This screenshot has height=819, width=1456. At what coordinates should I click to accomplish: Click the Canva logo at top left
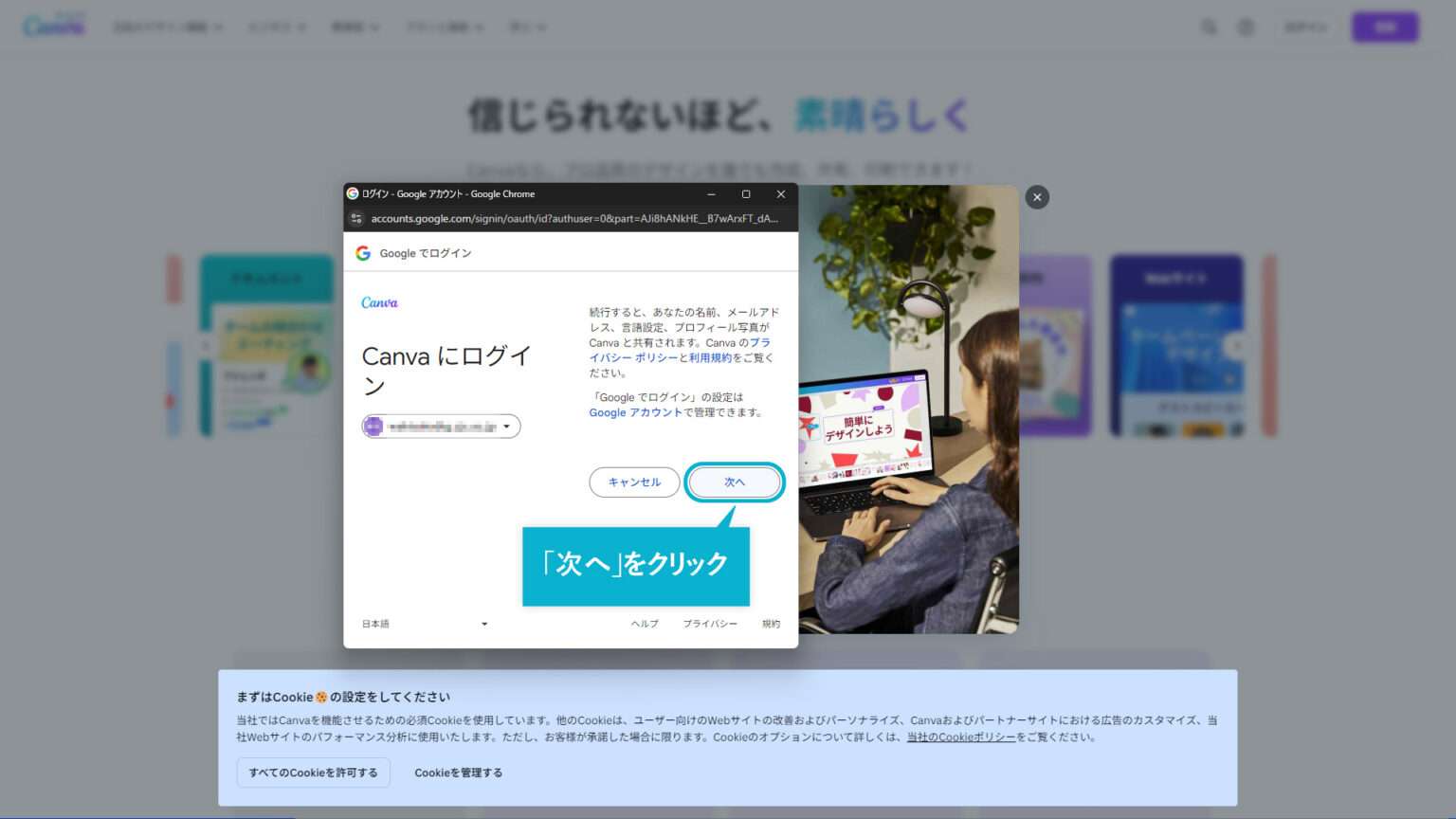(x=54, y=27)
